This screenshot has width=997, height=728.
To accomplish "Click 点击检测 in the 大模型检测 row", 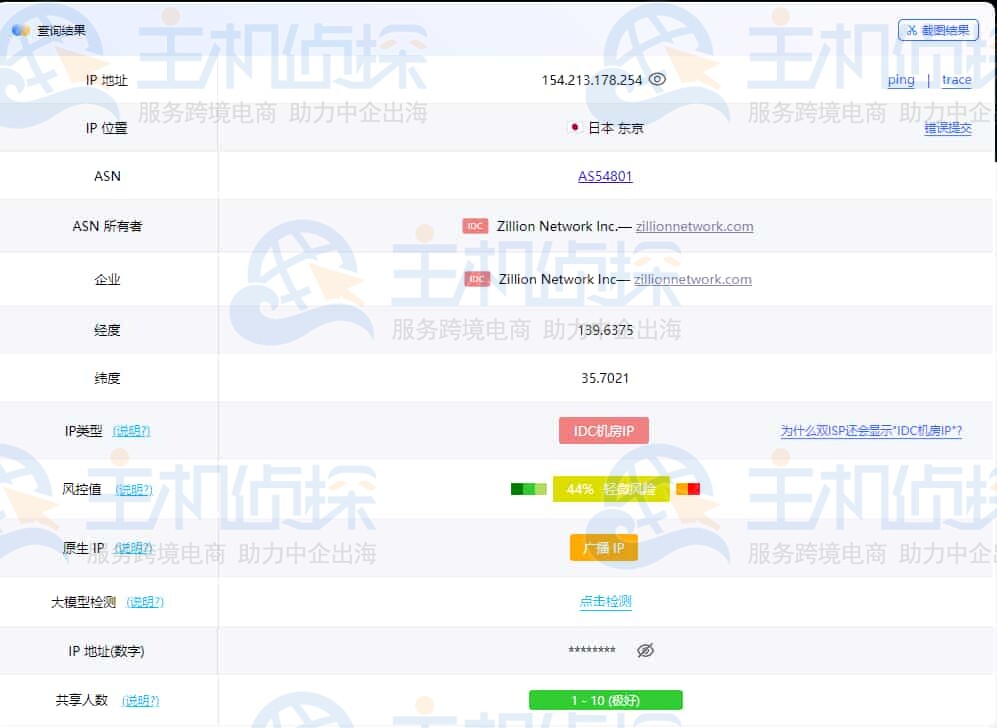I will click(x=604, y=602).
